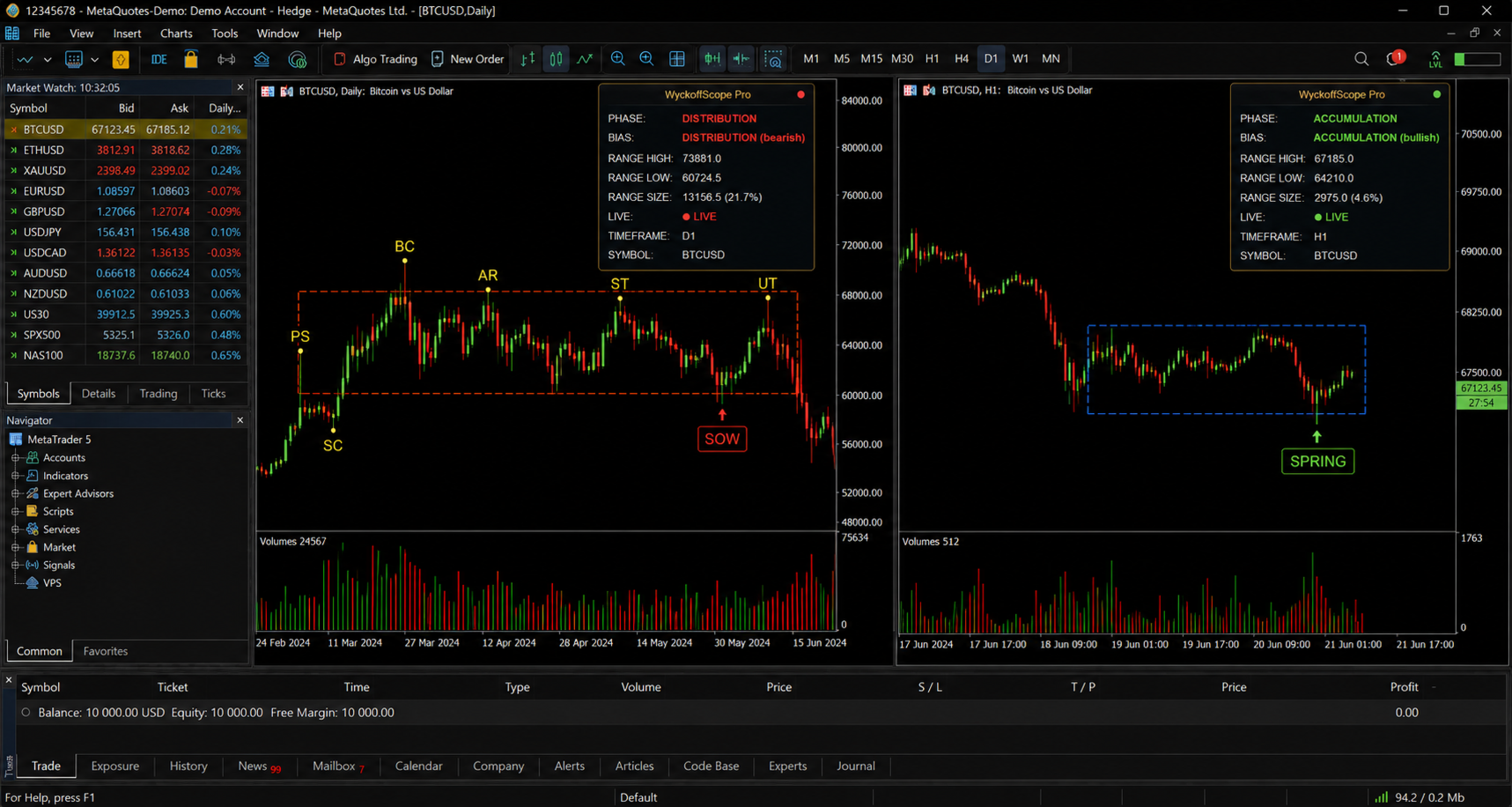This screenshot has height=807, width=1512.
Task: Select the H4 timeframe button
Action: 962,59
